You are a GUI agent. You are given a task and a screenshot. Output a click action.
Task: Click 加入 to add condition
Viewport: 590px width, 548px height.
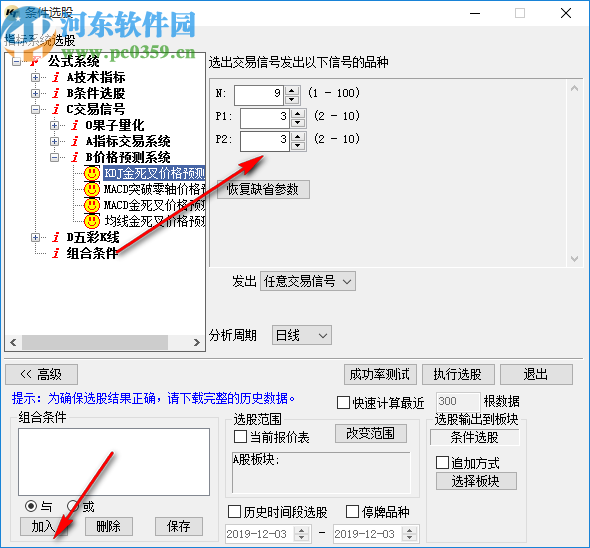[x=44, y=526]
